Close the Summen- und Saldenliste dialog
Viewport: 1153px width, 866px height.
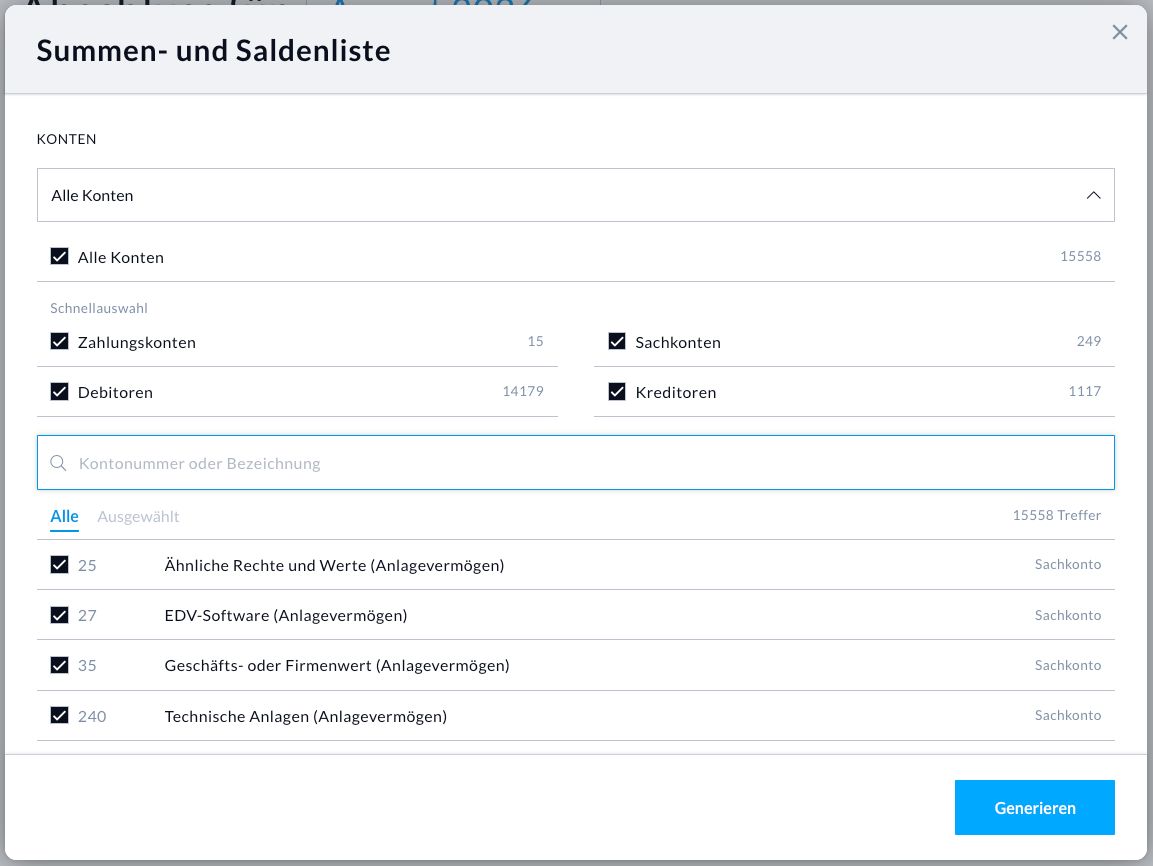pos(1119,32)
